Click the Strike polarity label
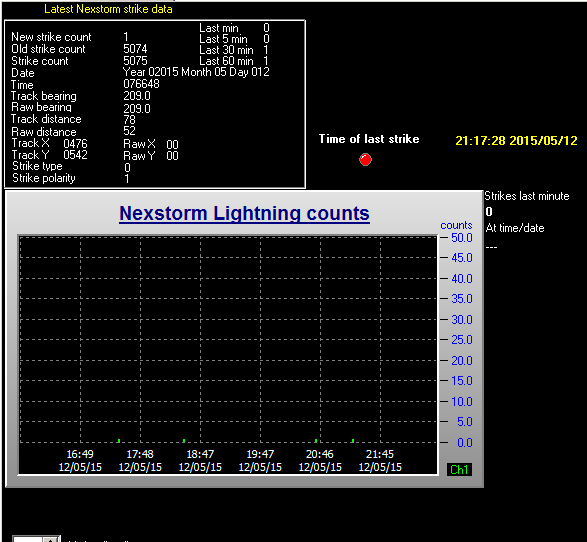This screenshot has width=587, height=542. [x=44, y=178]
